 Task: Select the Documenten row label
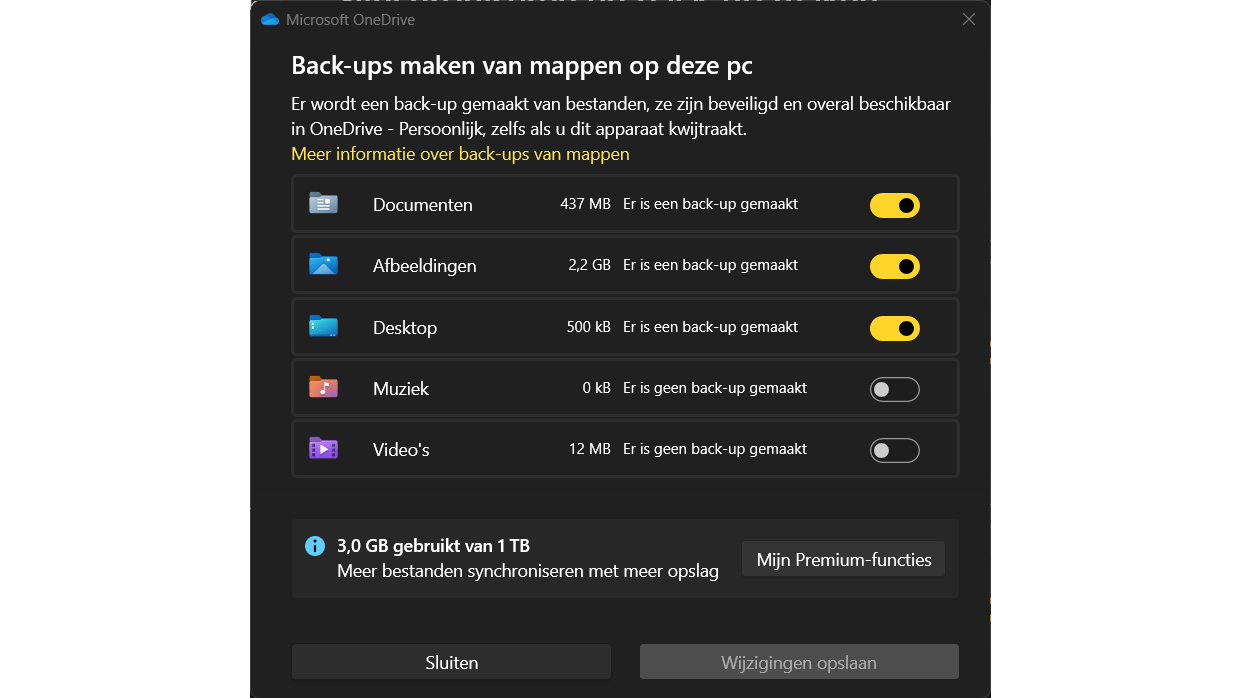(x=422, y=205)
